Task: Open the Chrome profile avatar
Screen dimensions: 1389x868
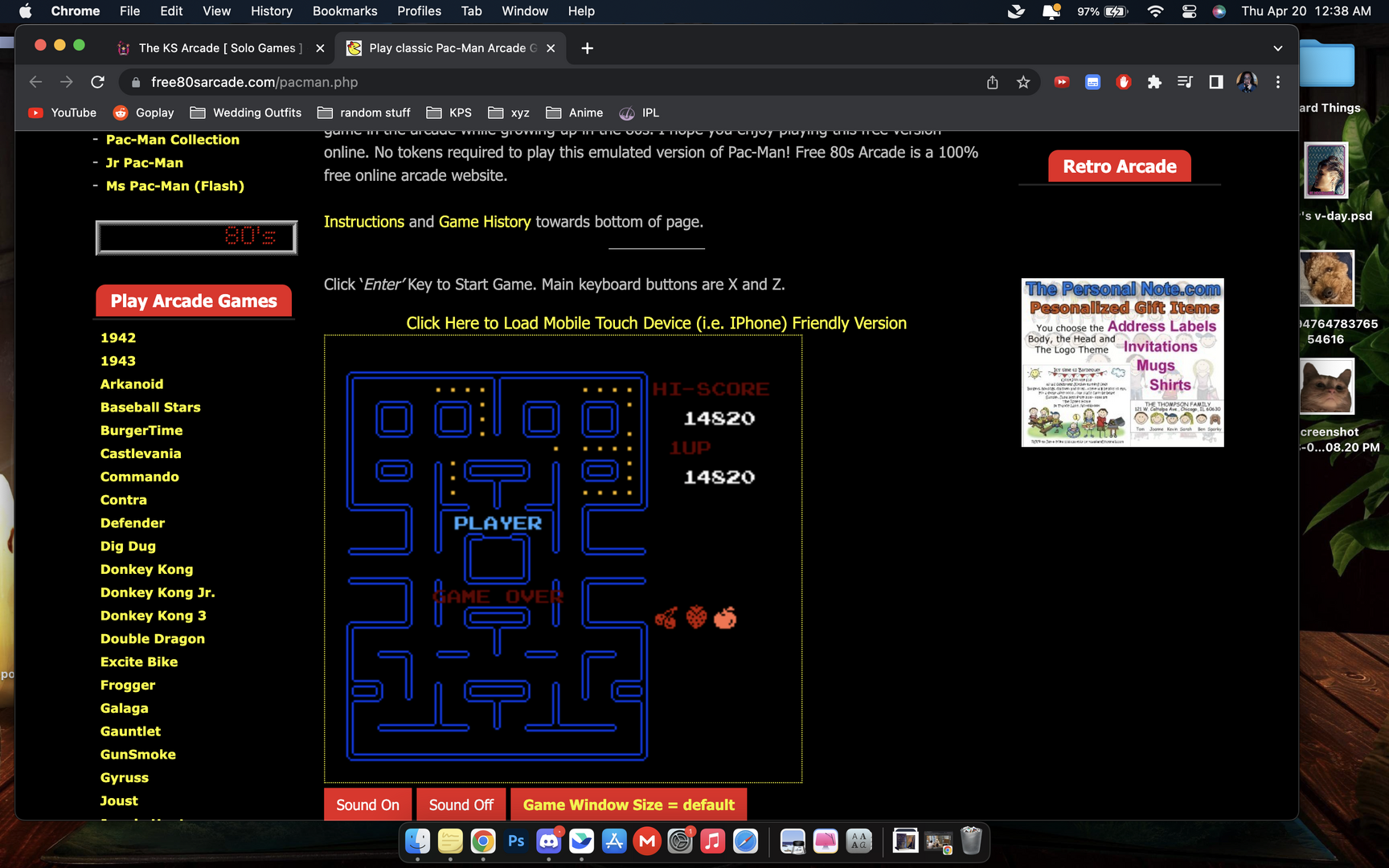Action: 1247,82
